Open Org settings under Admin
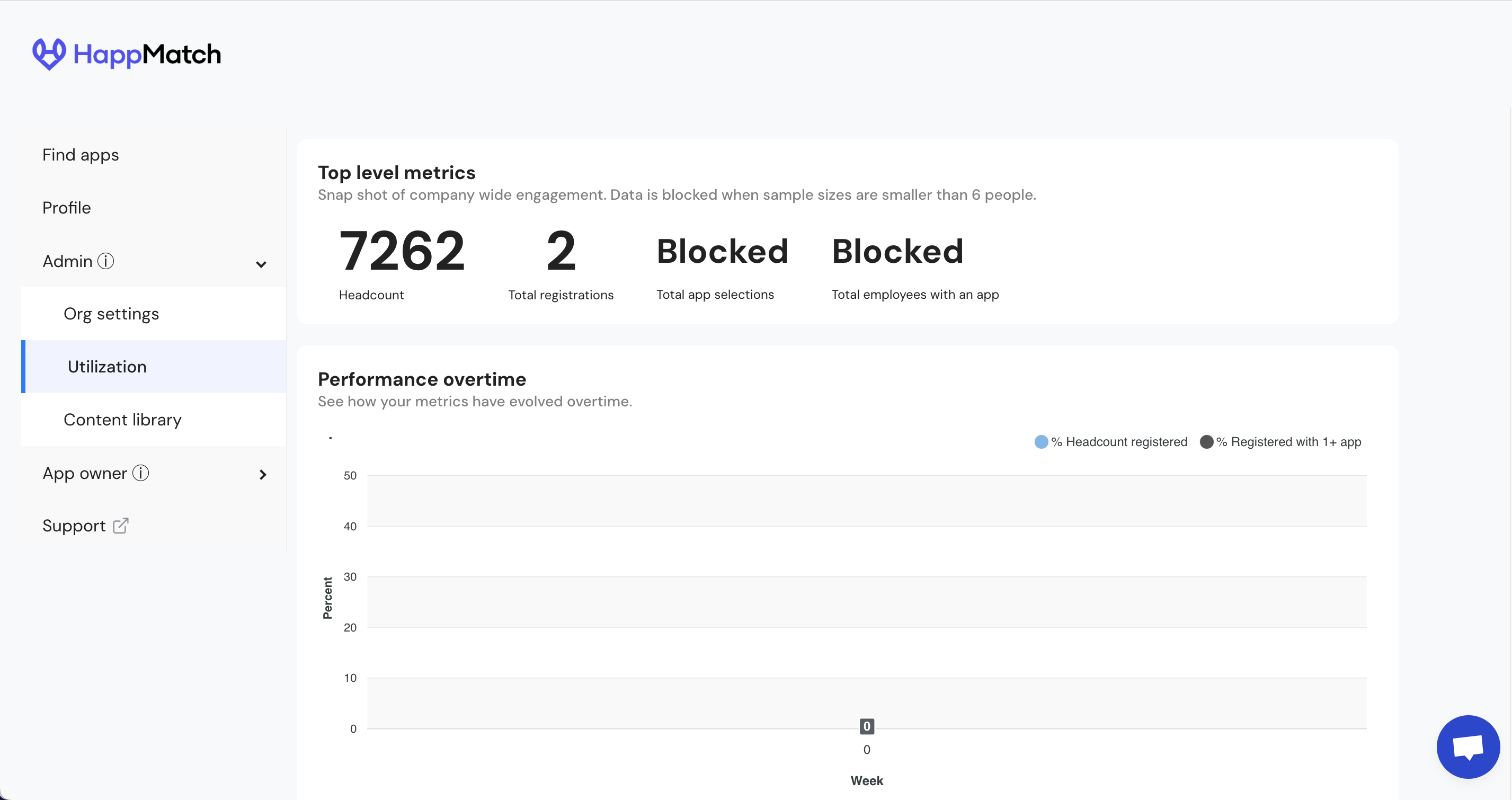The width and height of the screenshot is (1512, 800). [111, 314]
